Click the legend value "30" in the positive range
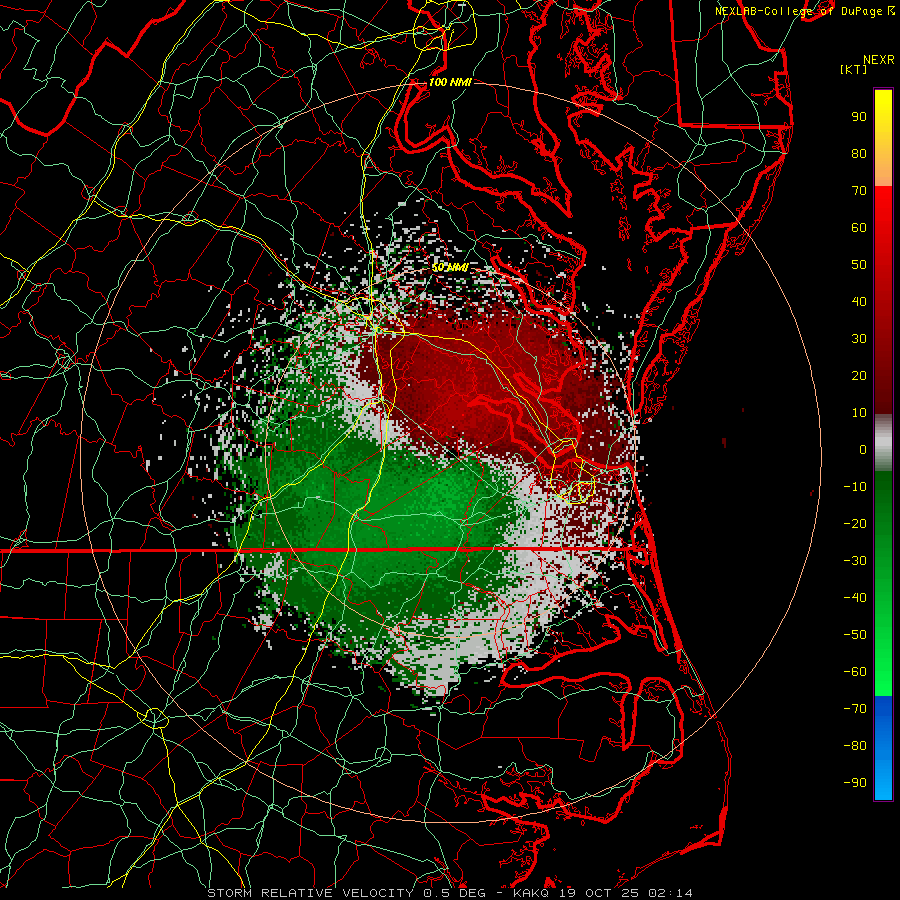The width and height of the screenshot is (900, 900). 859,339
